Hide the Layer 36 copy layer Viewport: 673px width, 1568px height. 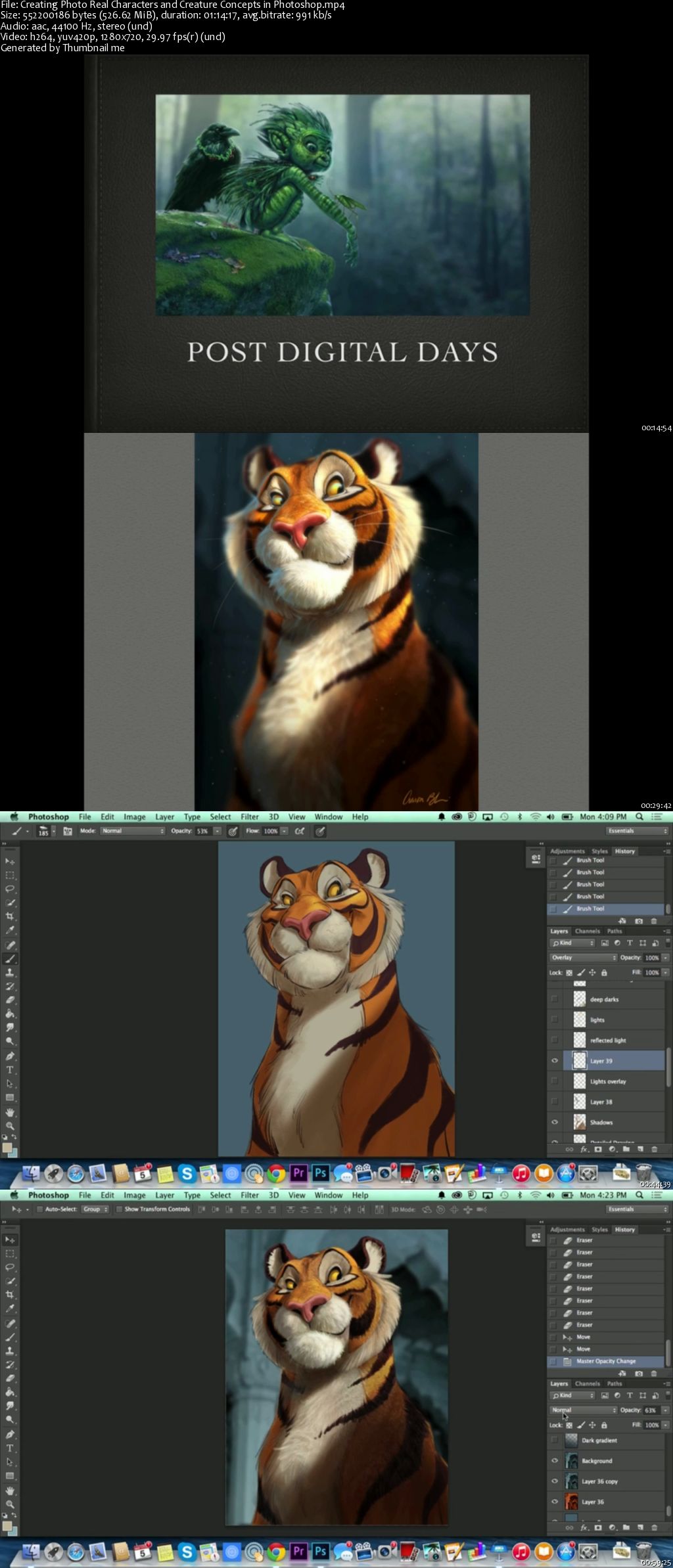tap(555, 1481)
